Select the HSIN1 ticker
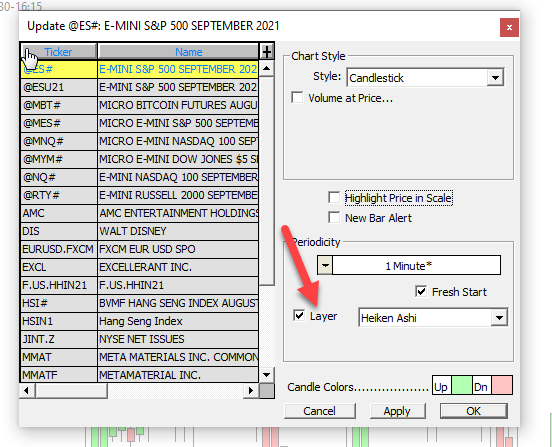This screenshot has width=552, height=447. 58,321
